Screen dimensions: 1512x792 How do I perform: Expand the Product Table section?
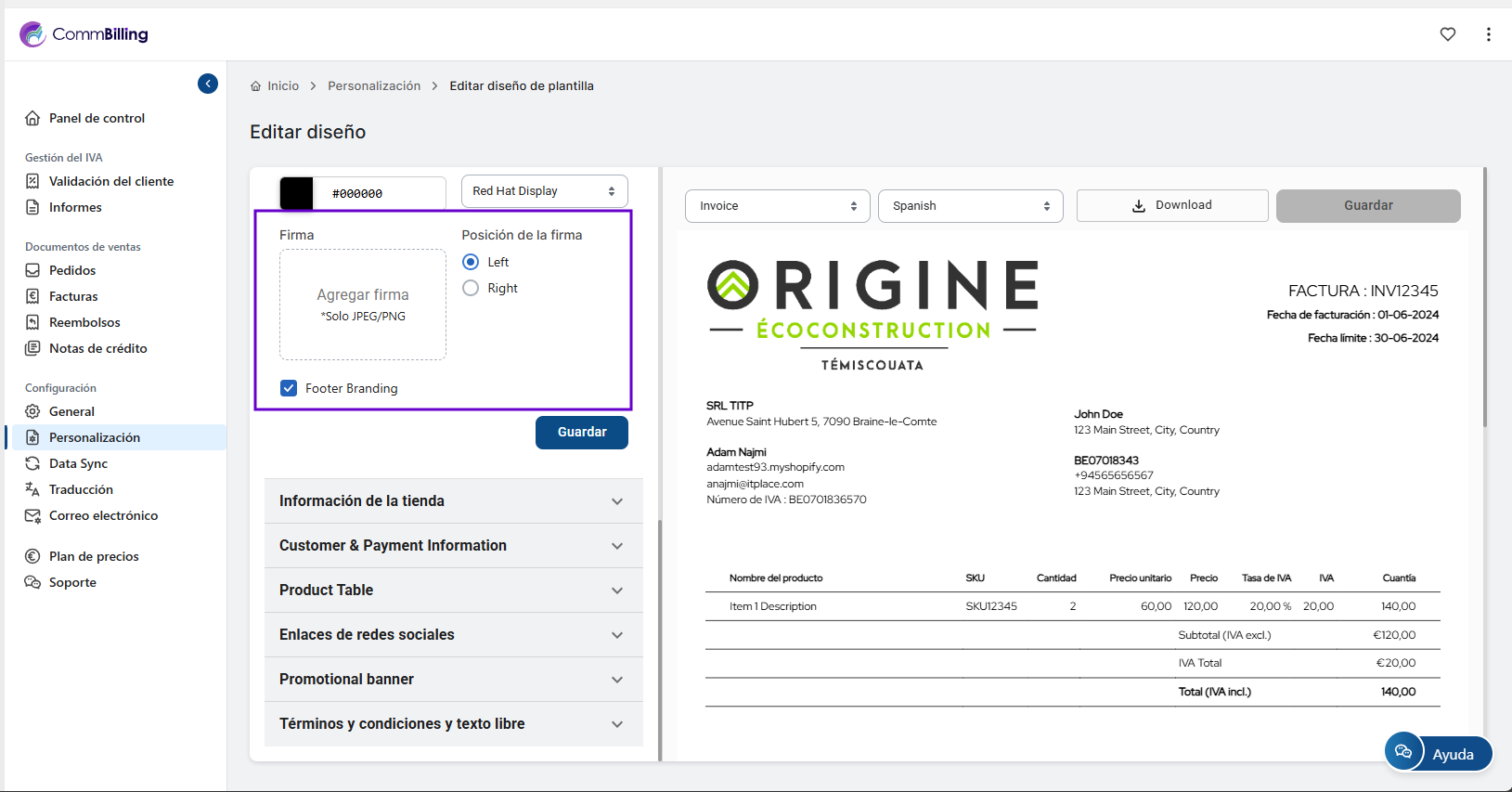(x=453, y=591)
